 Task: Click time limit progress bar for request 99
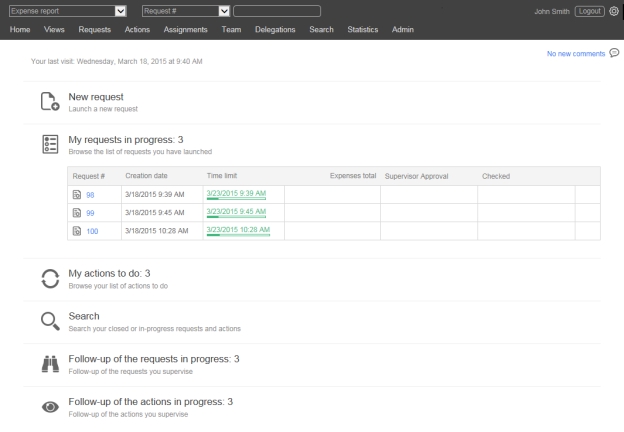coord(235,217)
